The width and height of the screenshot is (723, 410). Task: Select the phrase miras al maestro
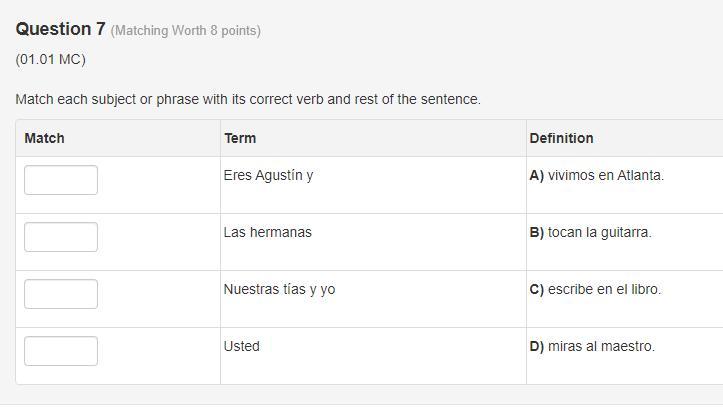[x=601, y=346]
